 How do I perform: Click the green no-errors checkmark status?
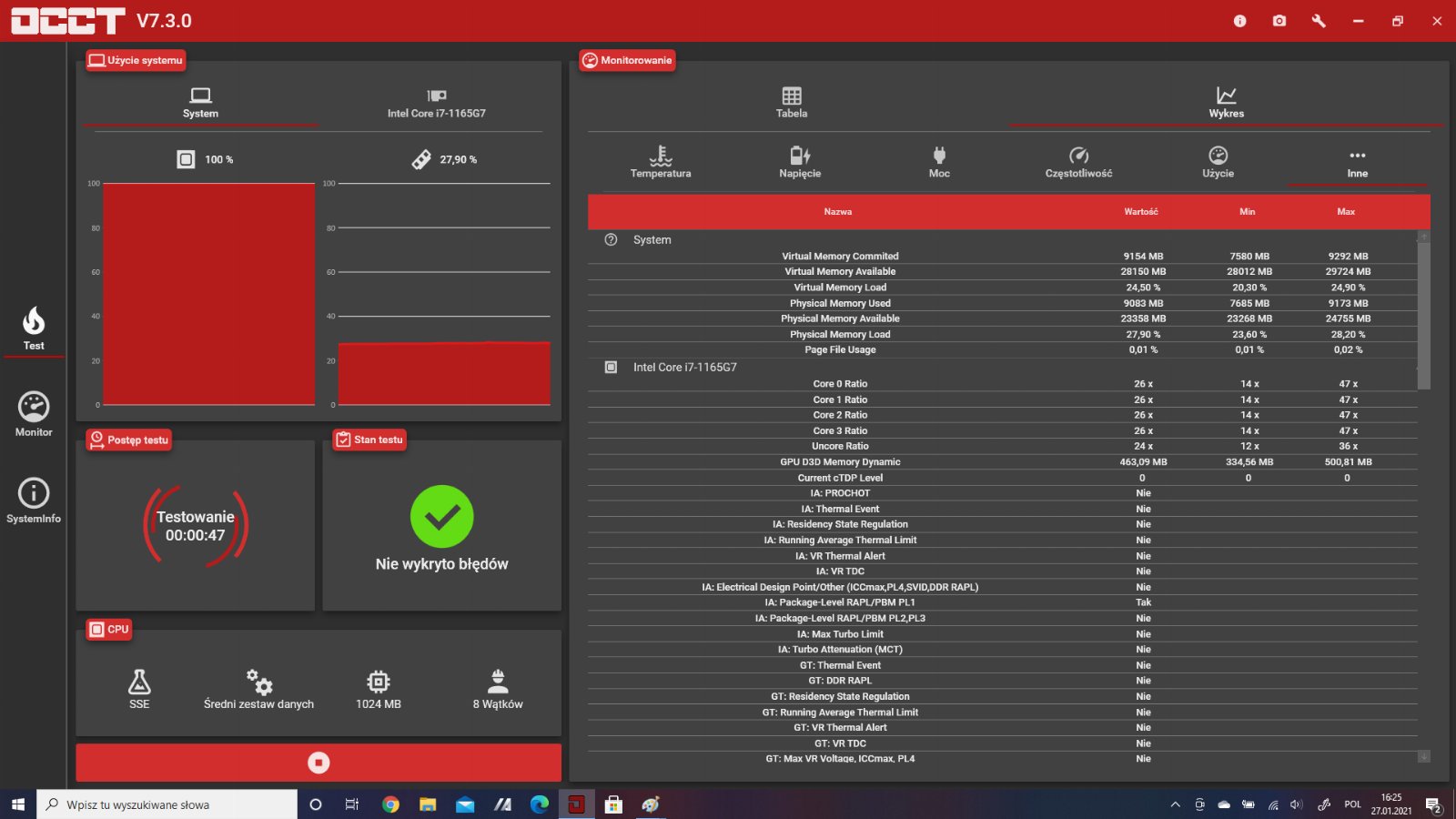click(x=441, y=517)
